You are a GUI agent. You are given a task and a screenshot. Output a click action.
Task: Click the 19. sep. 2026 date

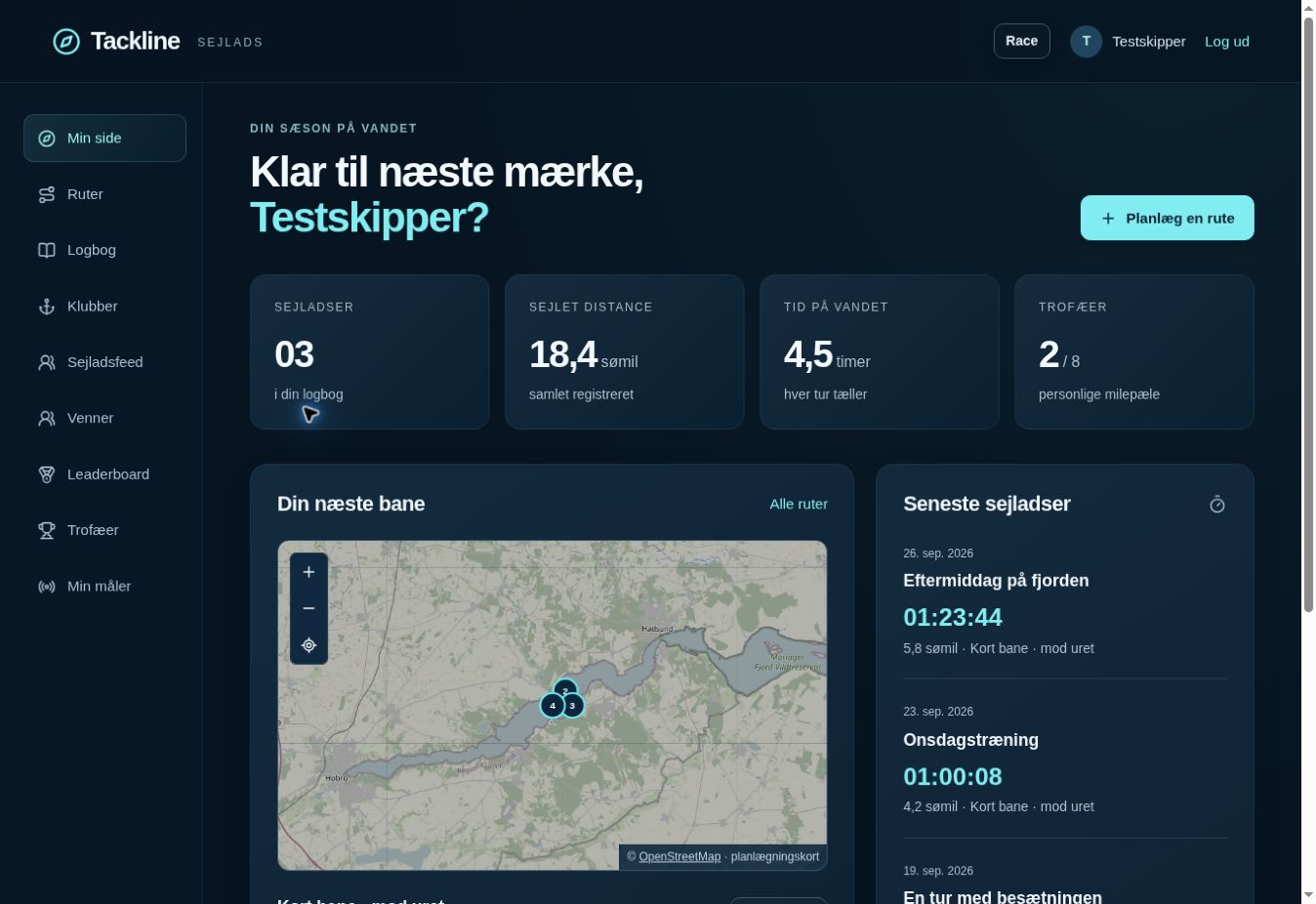(938, 871)
